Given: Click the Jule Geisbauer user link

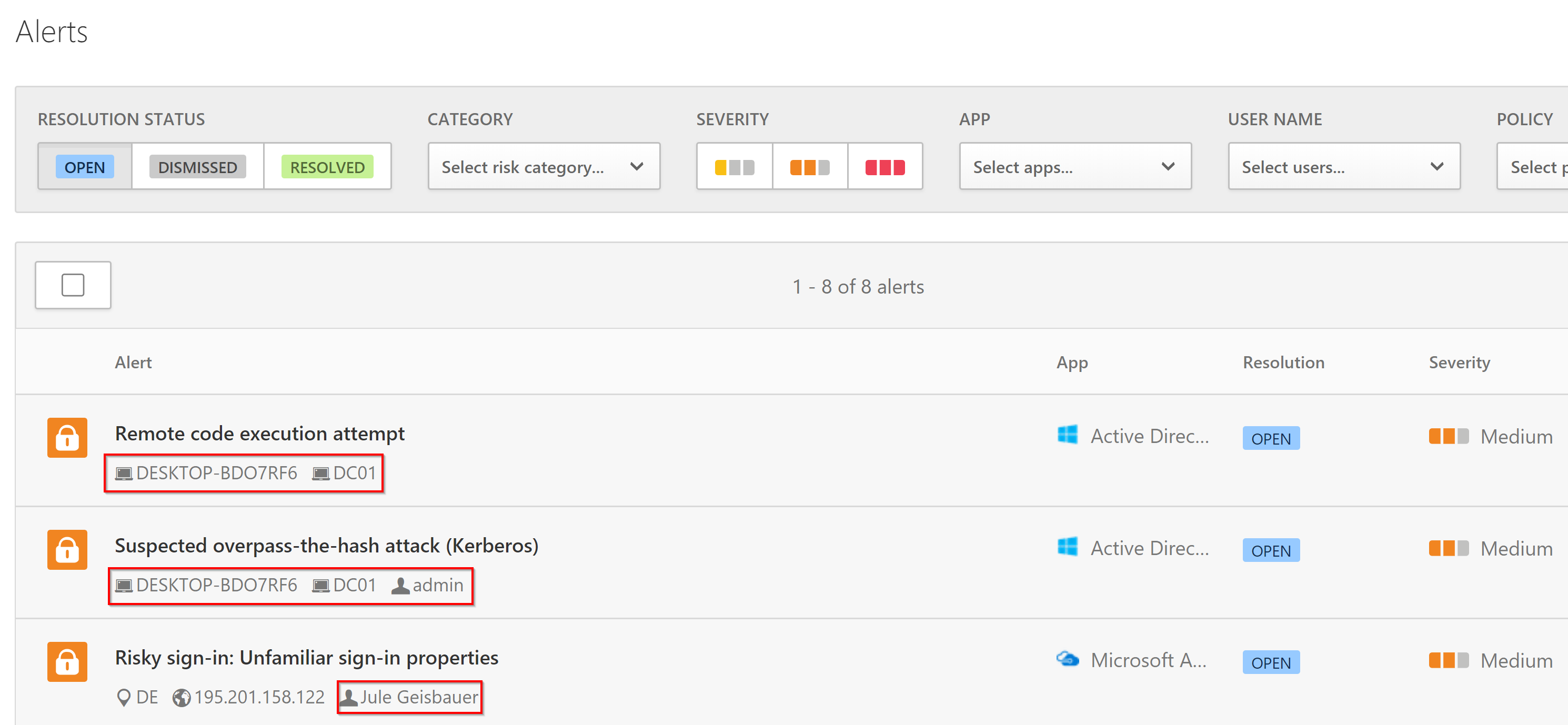Looking at the screenshot, I should [x=418, y=697].
